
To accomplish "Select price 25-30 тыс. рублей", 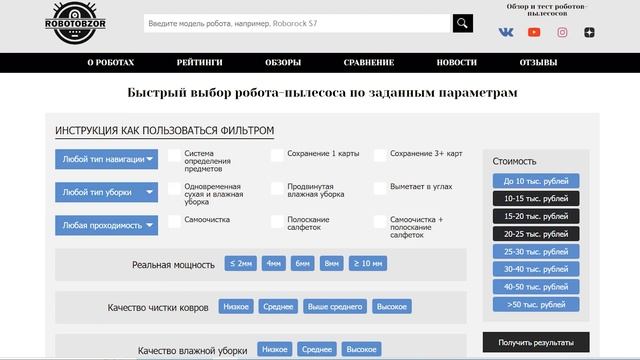I will (536, 251).
